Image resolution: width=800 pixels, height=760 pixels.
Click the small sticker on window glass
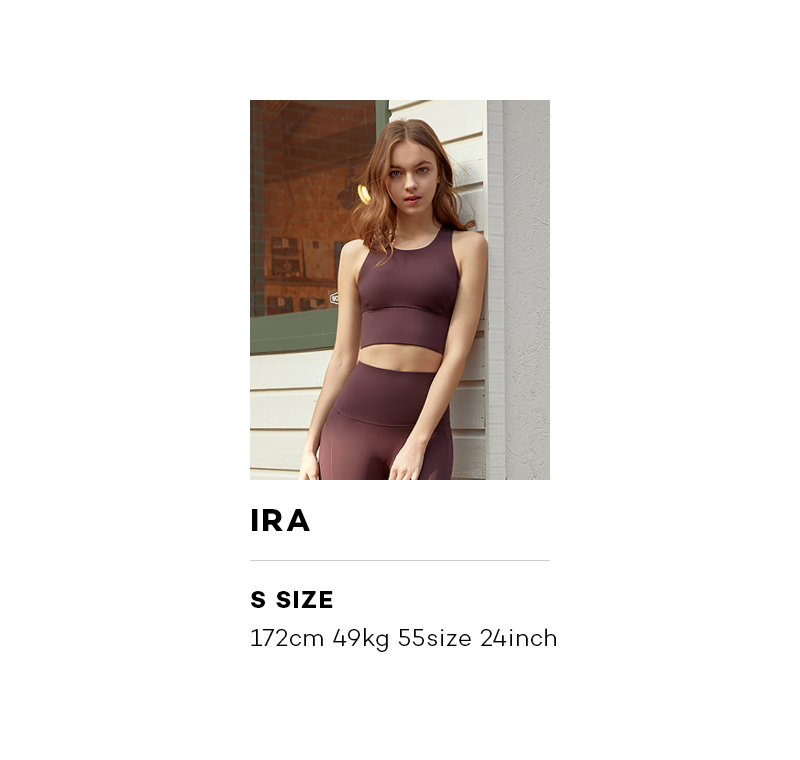334,298
